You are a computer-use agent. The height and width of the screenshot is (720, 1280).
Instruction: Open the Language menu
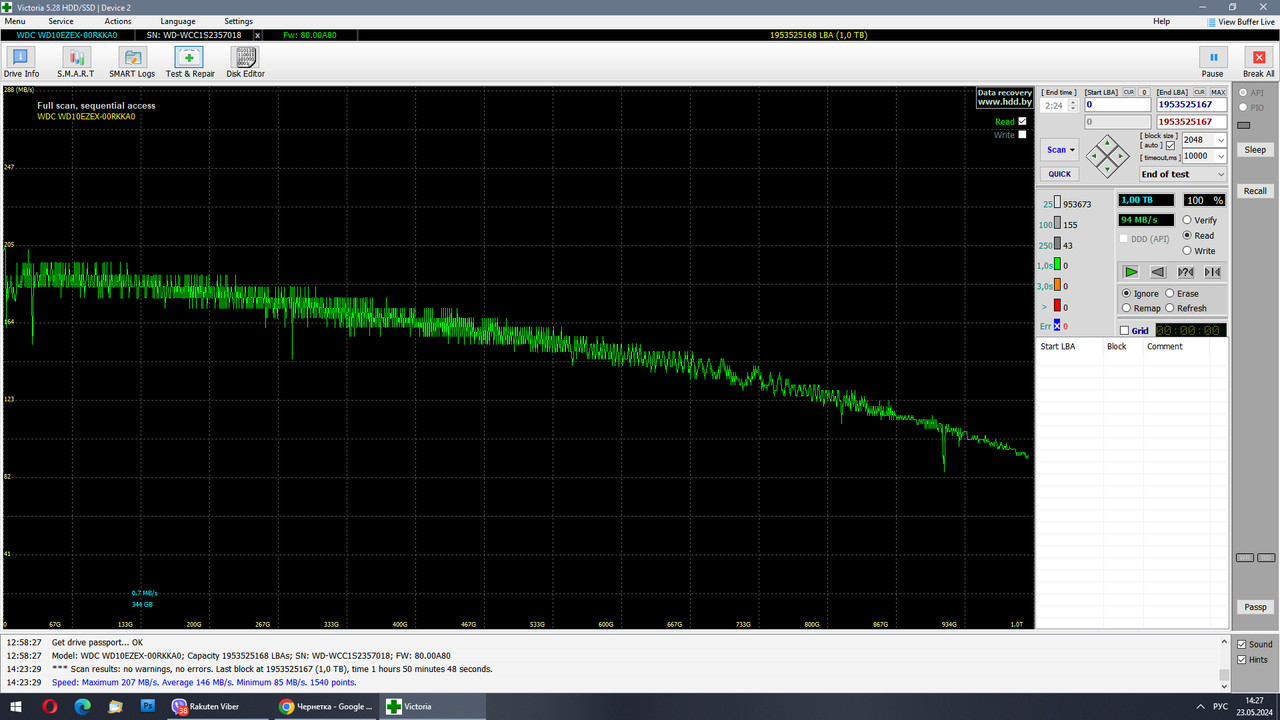[178, 21]
